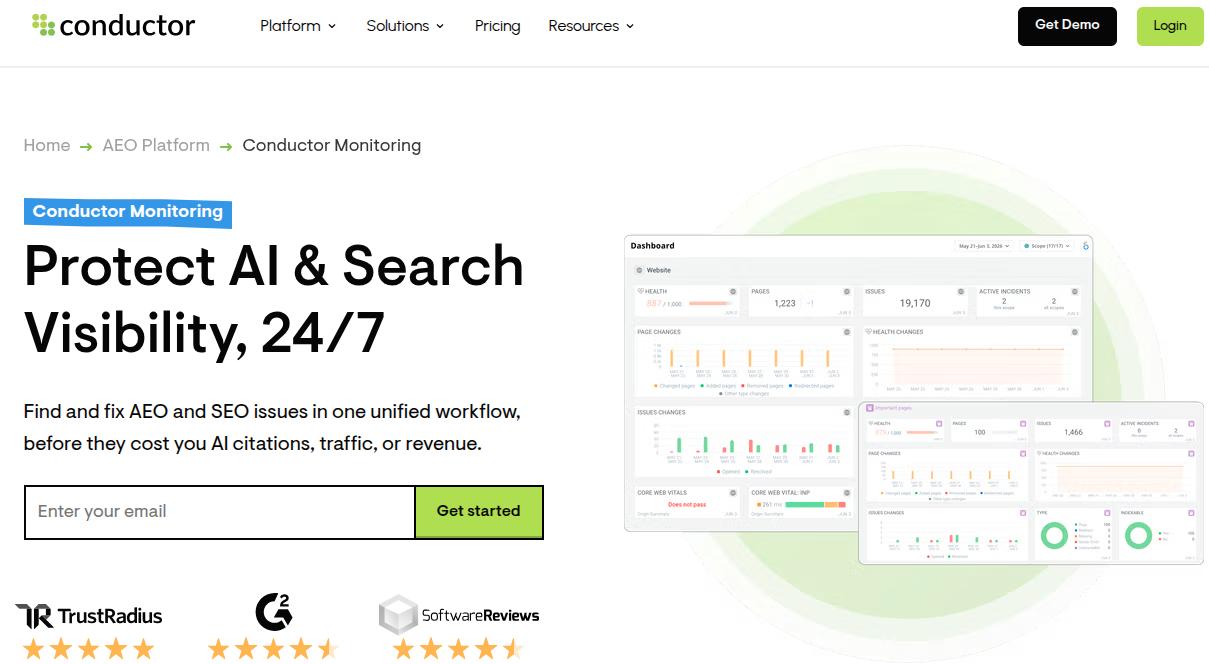Click the 1,223 pages value
Viewport: 1209px width, 664px height.
pos(785,303)
